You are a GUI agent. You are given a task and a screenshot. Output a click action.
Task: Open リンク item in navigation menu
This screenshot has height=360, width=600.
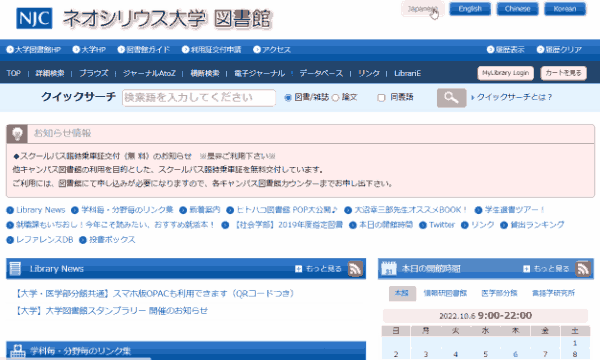click(369, 73)
